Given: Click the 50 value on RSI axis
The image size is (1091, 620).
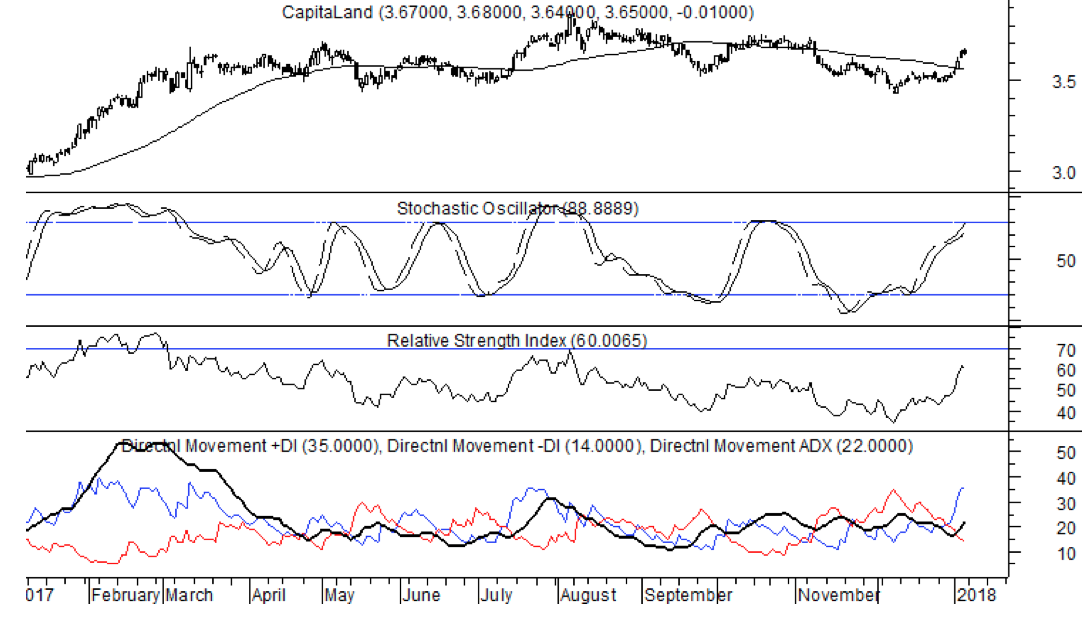Looking at the screenshot, I should (1066, 391).
